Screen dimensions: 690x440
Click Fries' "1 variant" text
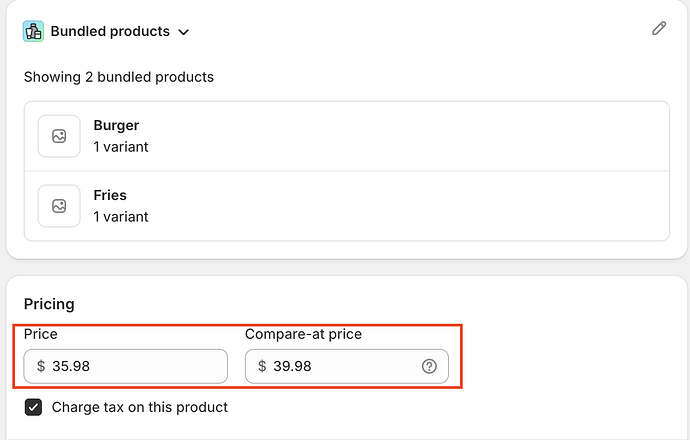(x=121, y=216)
